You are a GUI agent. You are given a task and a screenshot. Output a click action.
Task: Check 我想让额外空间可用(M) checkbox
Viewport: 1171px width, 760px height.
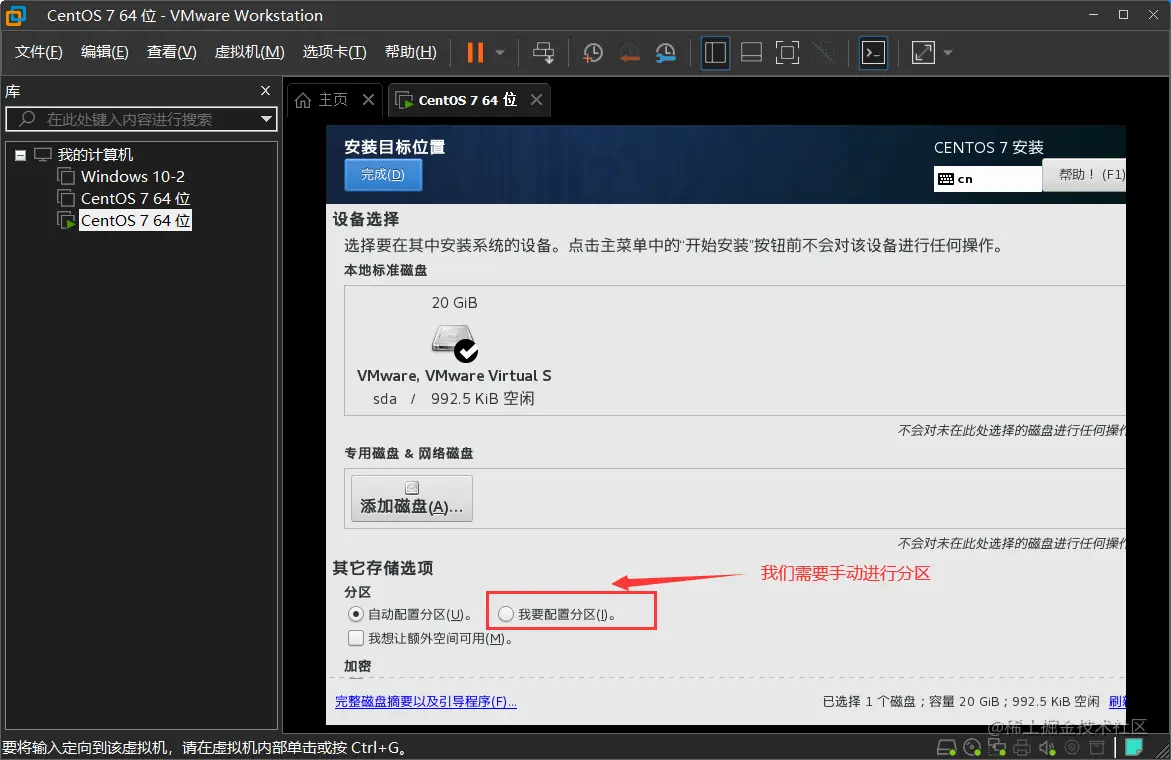(355, 638)
